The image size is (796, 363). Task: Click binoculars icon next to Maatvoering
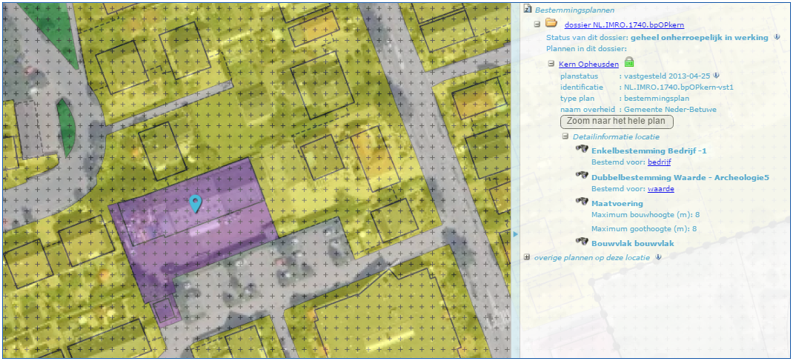[582, 202]
